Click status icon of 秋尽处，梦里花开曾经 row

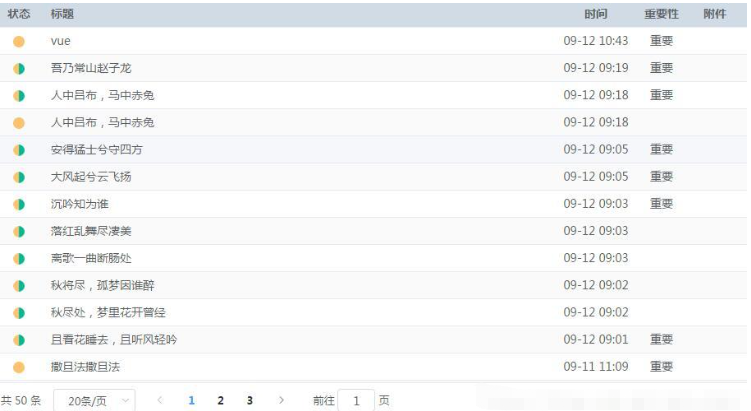(x=19, y=313)
